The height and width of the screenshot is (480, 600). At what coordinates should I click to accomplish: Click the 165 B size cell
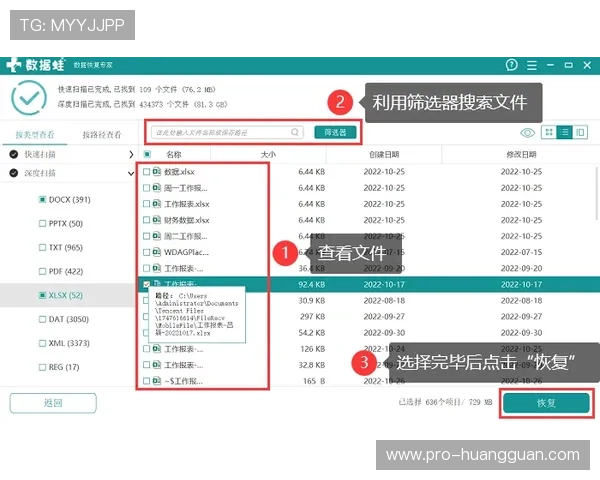[x=314, y=381]
